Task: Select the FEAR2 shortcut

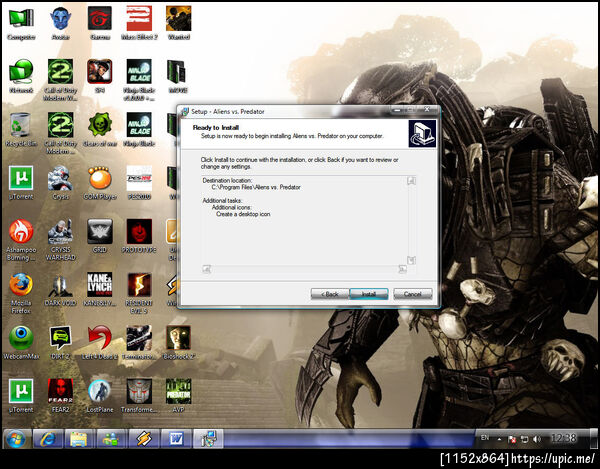Action: (x=60, y=396)
